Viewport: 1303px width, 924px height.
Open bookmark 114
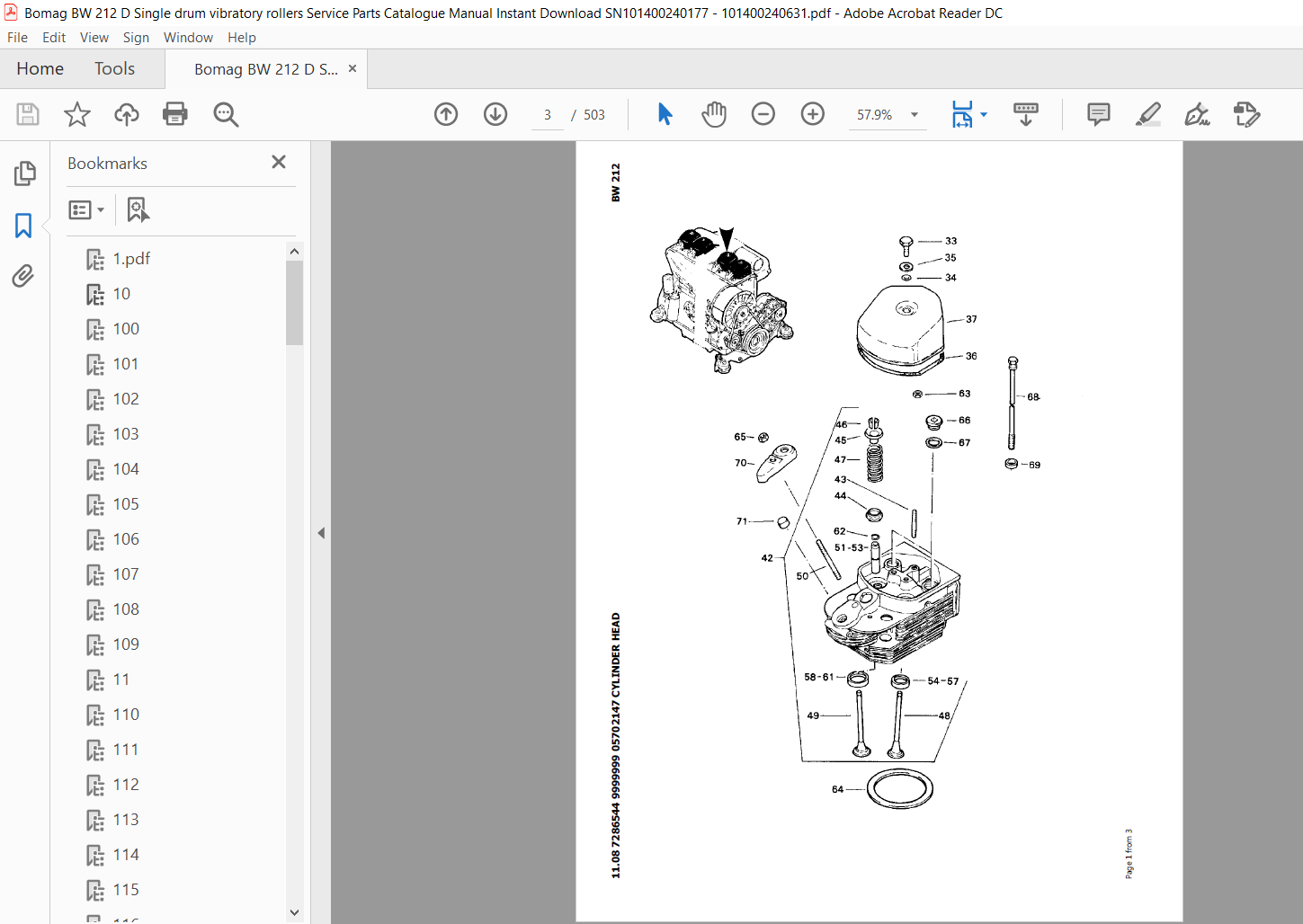click(126, 855)
